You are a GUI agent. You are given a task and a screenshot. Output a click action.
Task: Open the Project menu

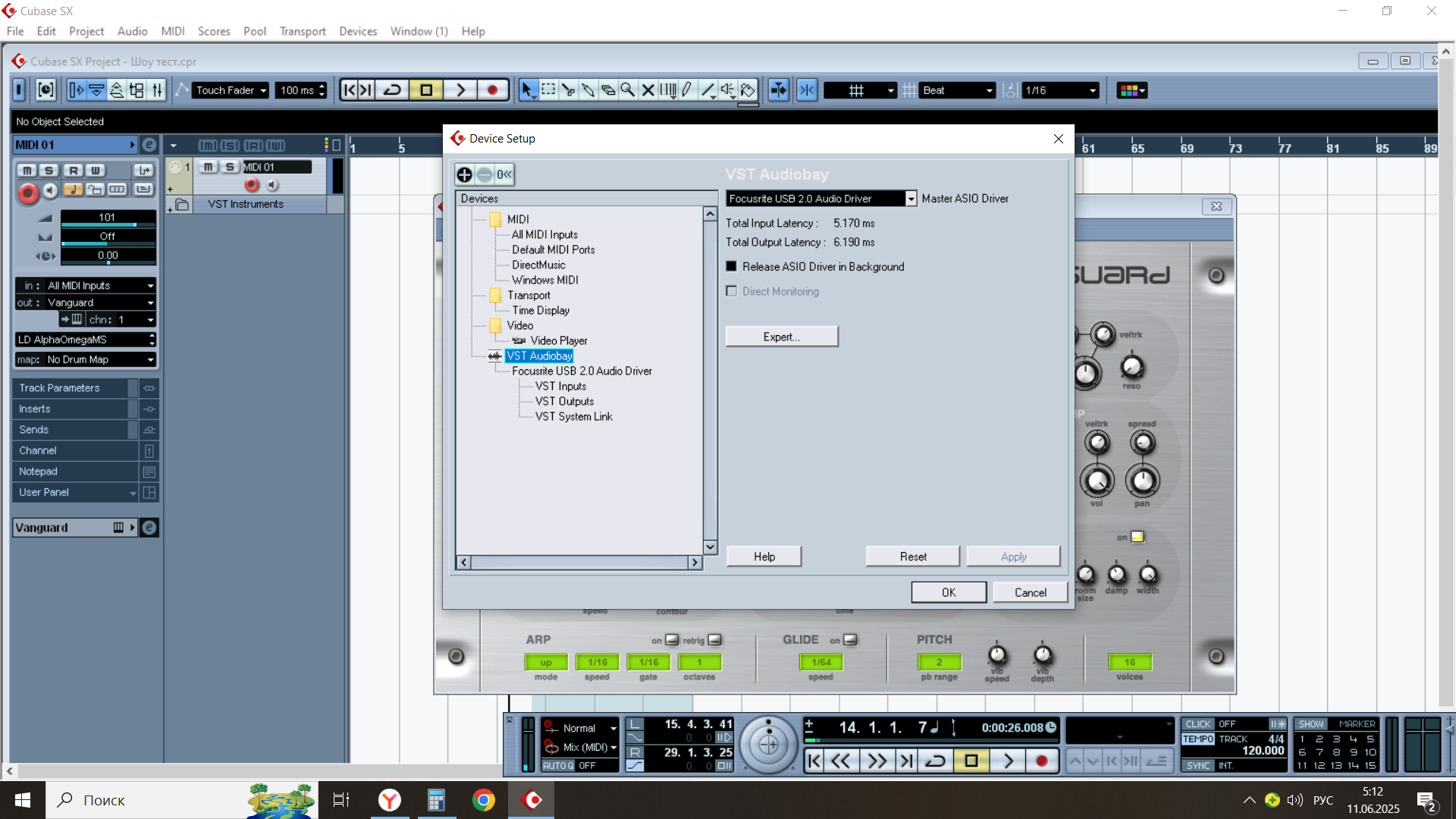click(x=86, y=31)
